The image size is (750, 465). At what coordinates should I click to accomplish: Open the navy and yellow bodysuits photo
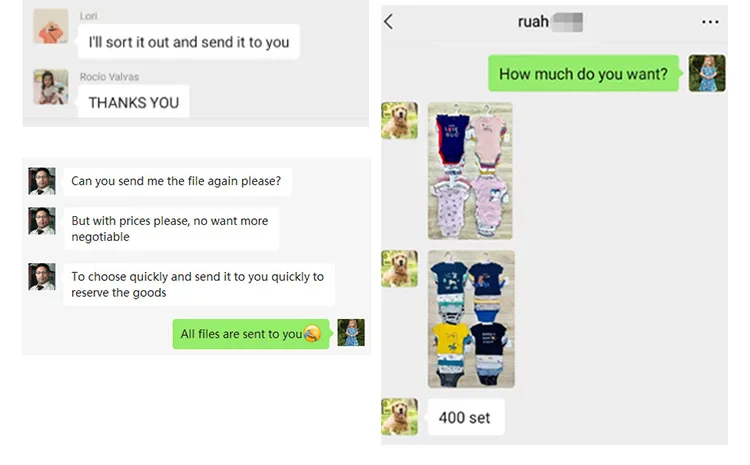pos(471,319)
